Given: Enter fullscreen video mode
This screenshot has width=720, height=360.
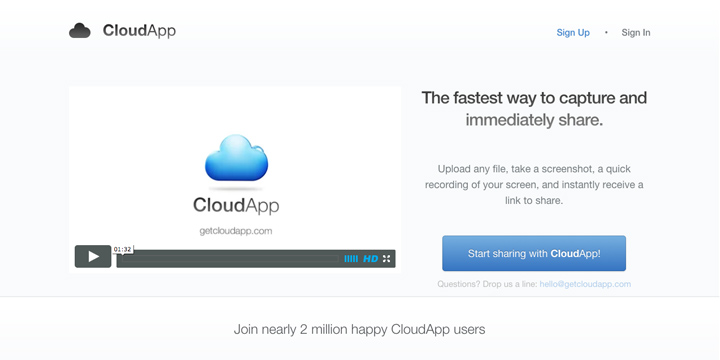Looking at the screenshot, I should pyautogui.click(x=387, y=259).
